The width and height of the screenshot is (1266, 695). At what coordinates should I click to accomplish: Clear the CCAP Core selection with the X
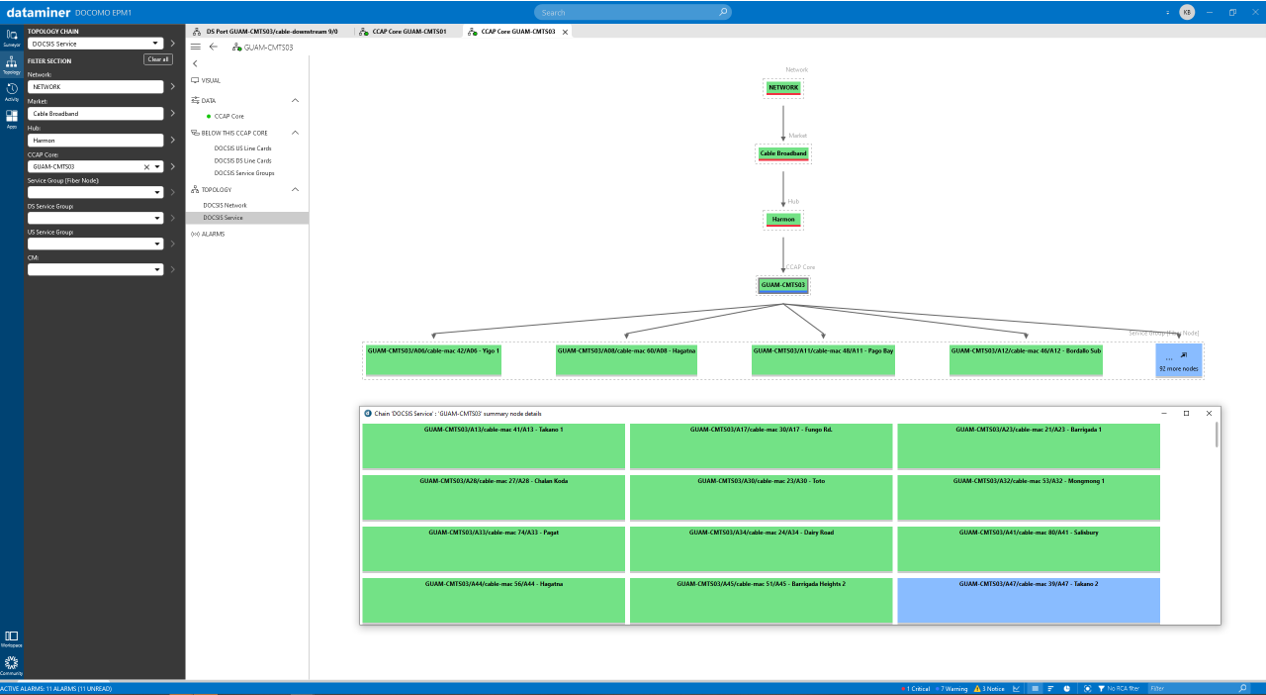coord(147,167)
